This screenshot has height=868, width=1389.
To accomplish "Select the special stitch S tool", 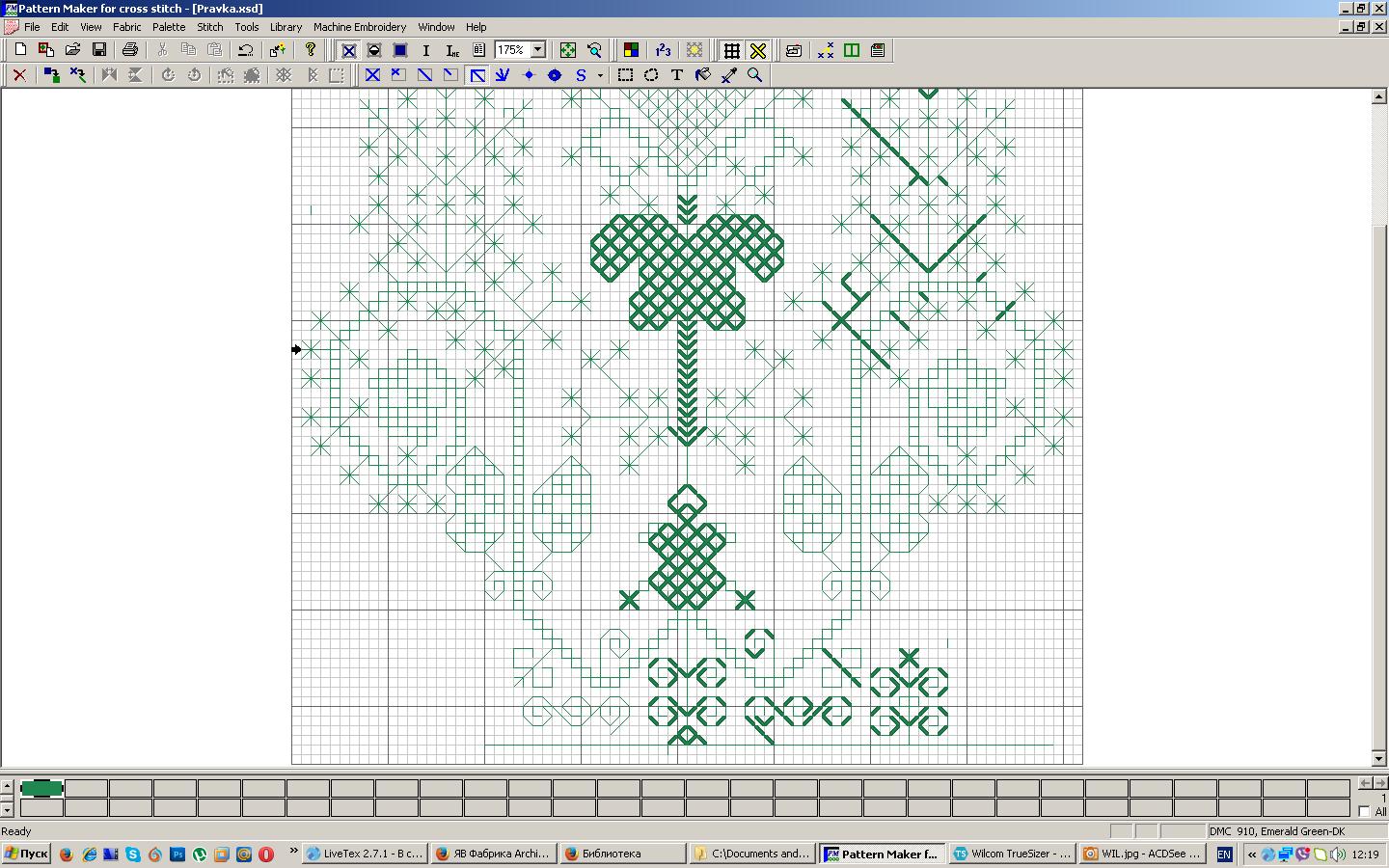I will [581, 75].
